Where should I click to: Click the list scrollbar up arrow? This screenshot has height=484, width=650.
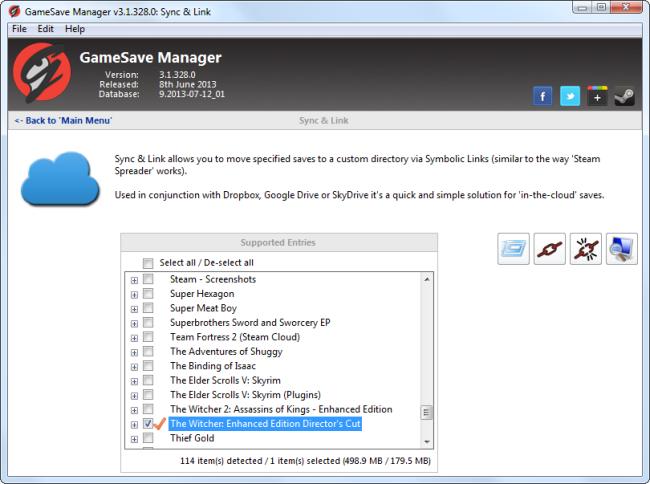coord(427,279)
